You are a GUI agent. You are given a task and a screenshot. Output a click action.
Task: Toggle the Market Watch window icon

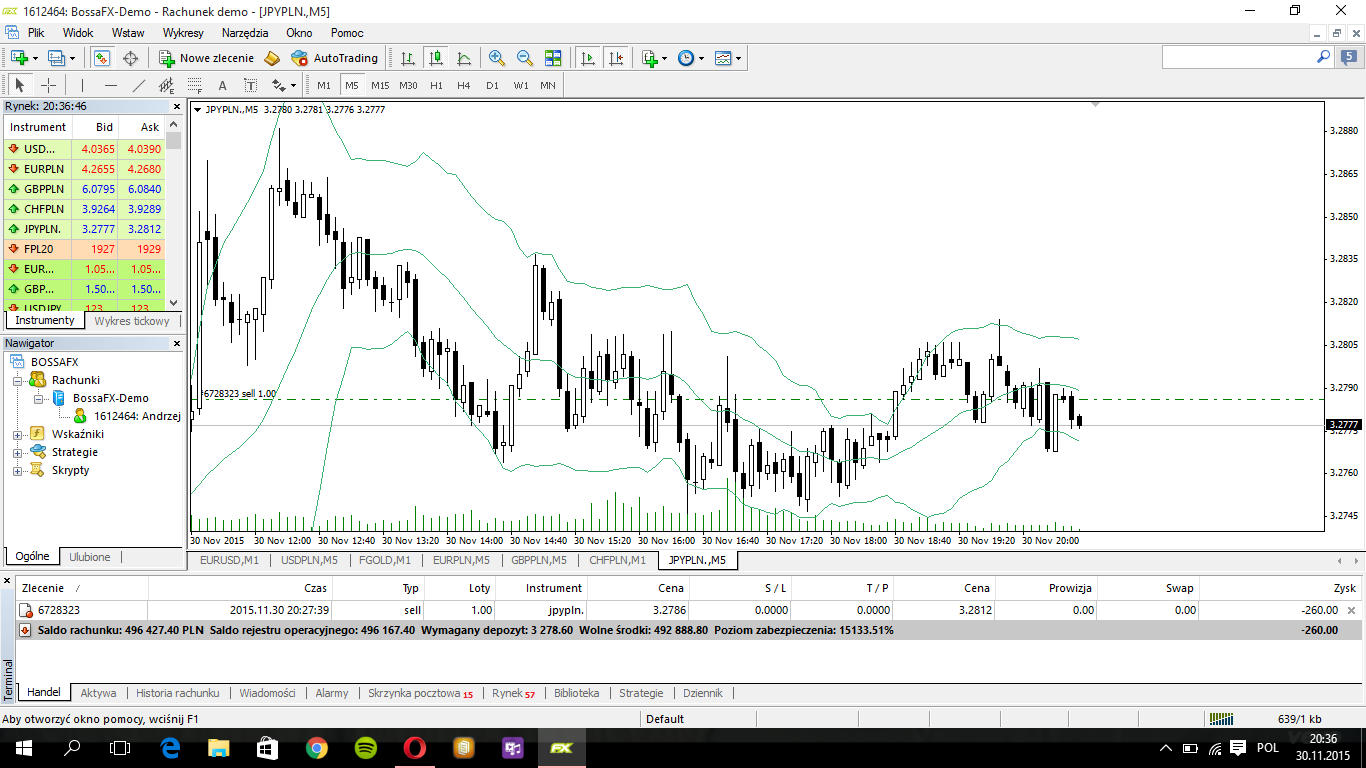tap(101, 58)
